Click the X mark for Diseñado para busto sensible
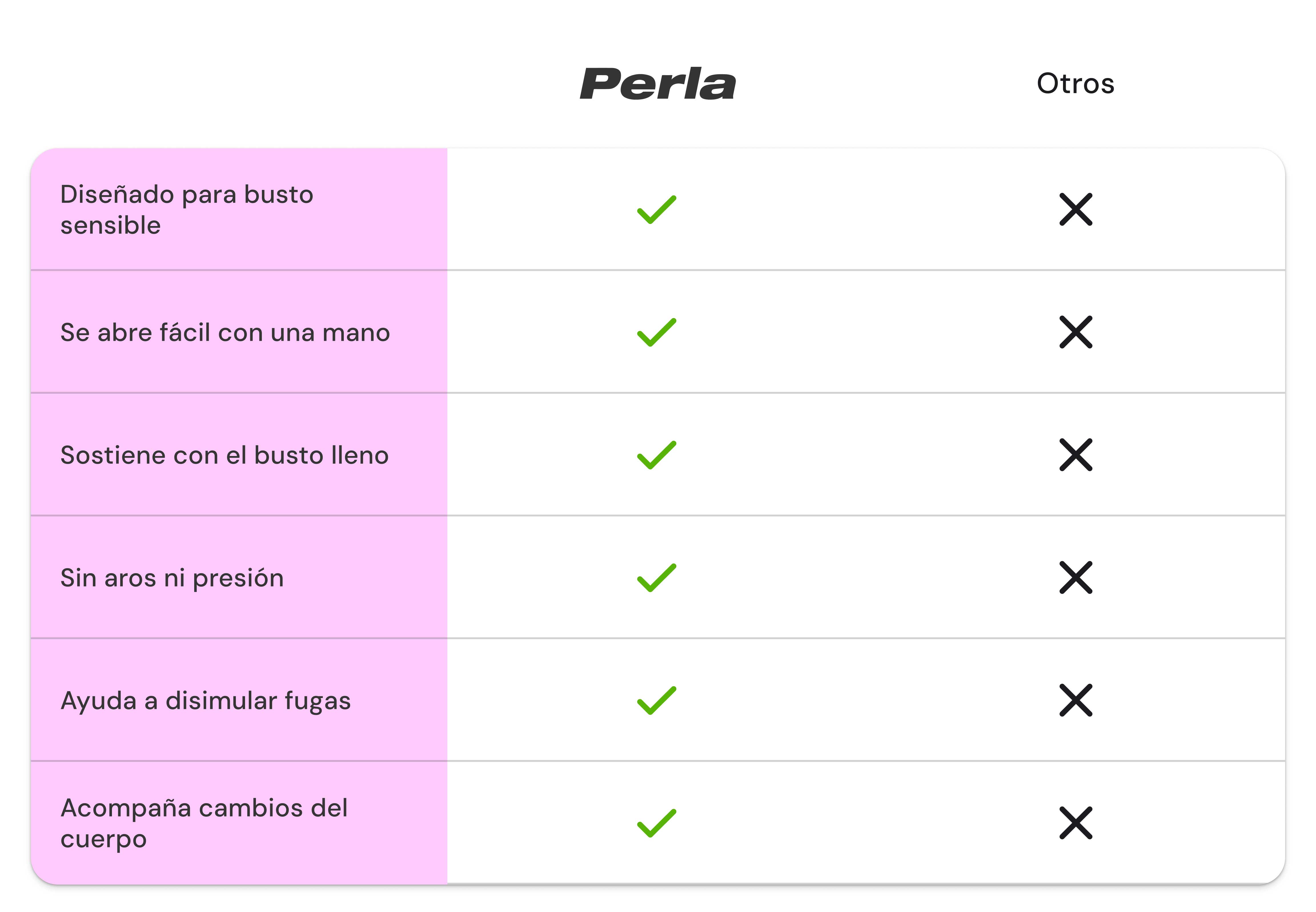1316x912 pixels. (1076, 210)
